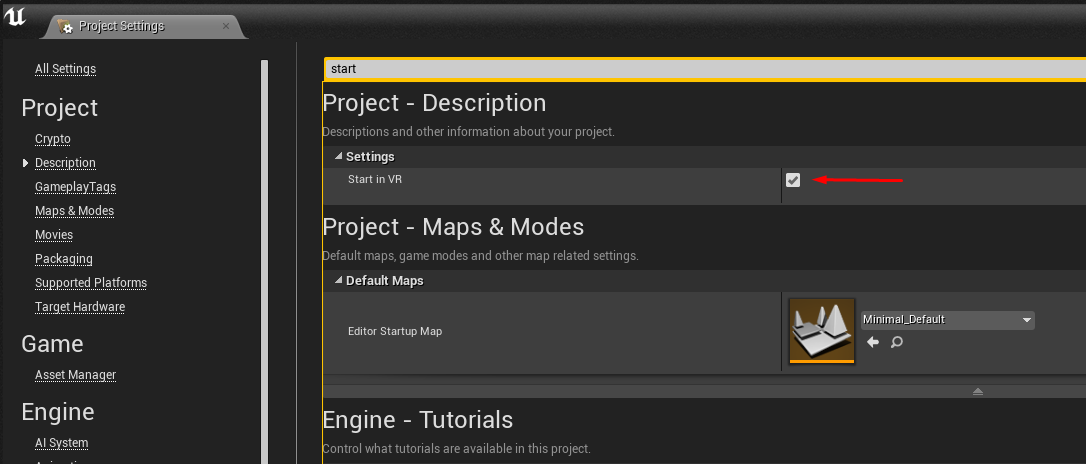Open the Packaging settings page
Image resolution: width=1086 pixels, height=464 pixels.
click(x=64, y=258)
